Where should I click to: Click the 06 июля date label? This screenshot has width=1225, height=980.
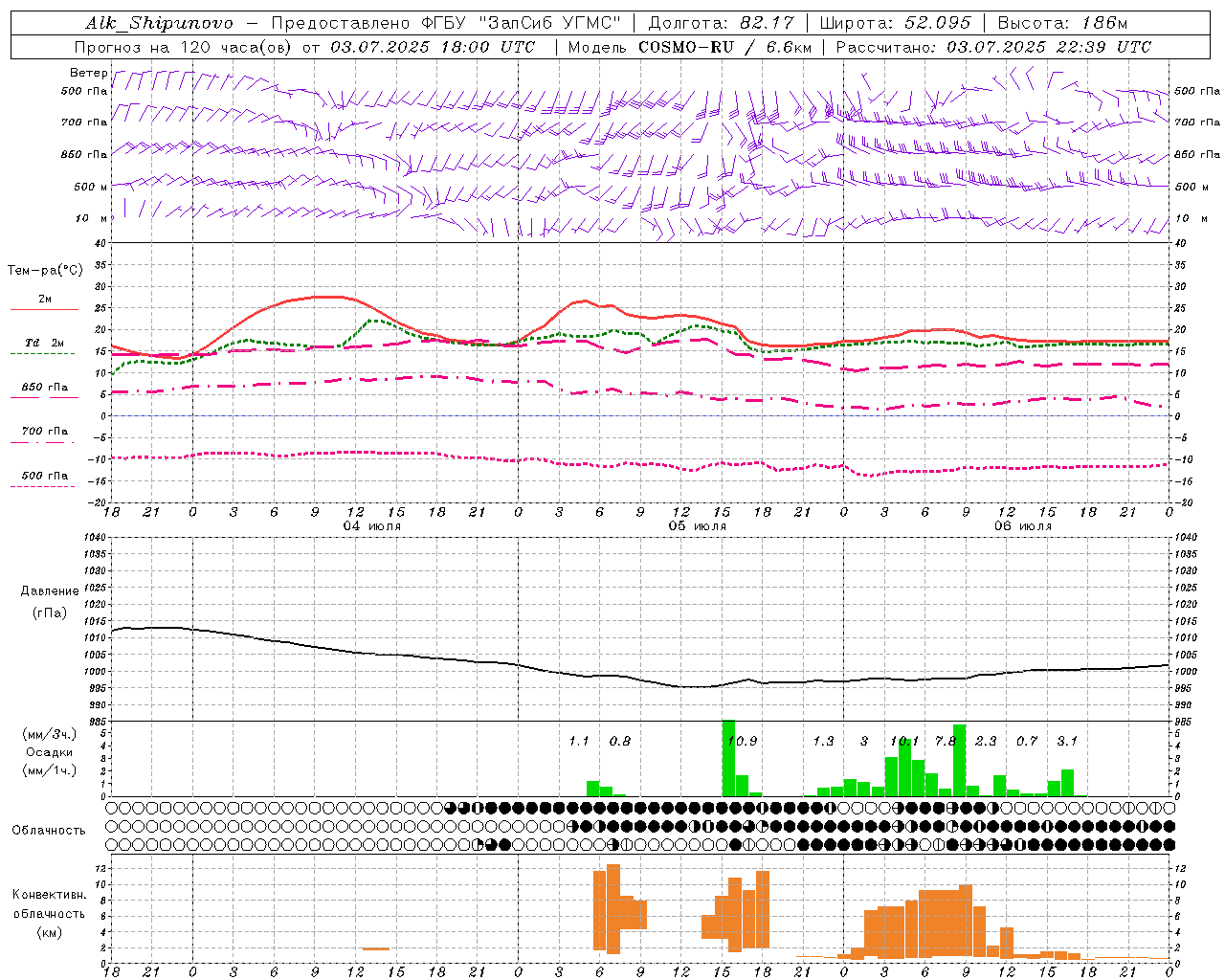pyautogui.click(x=1022, y=526)
